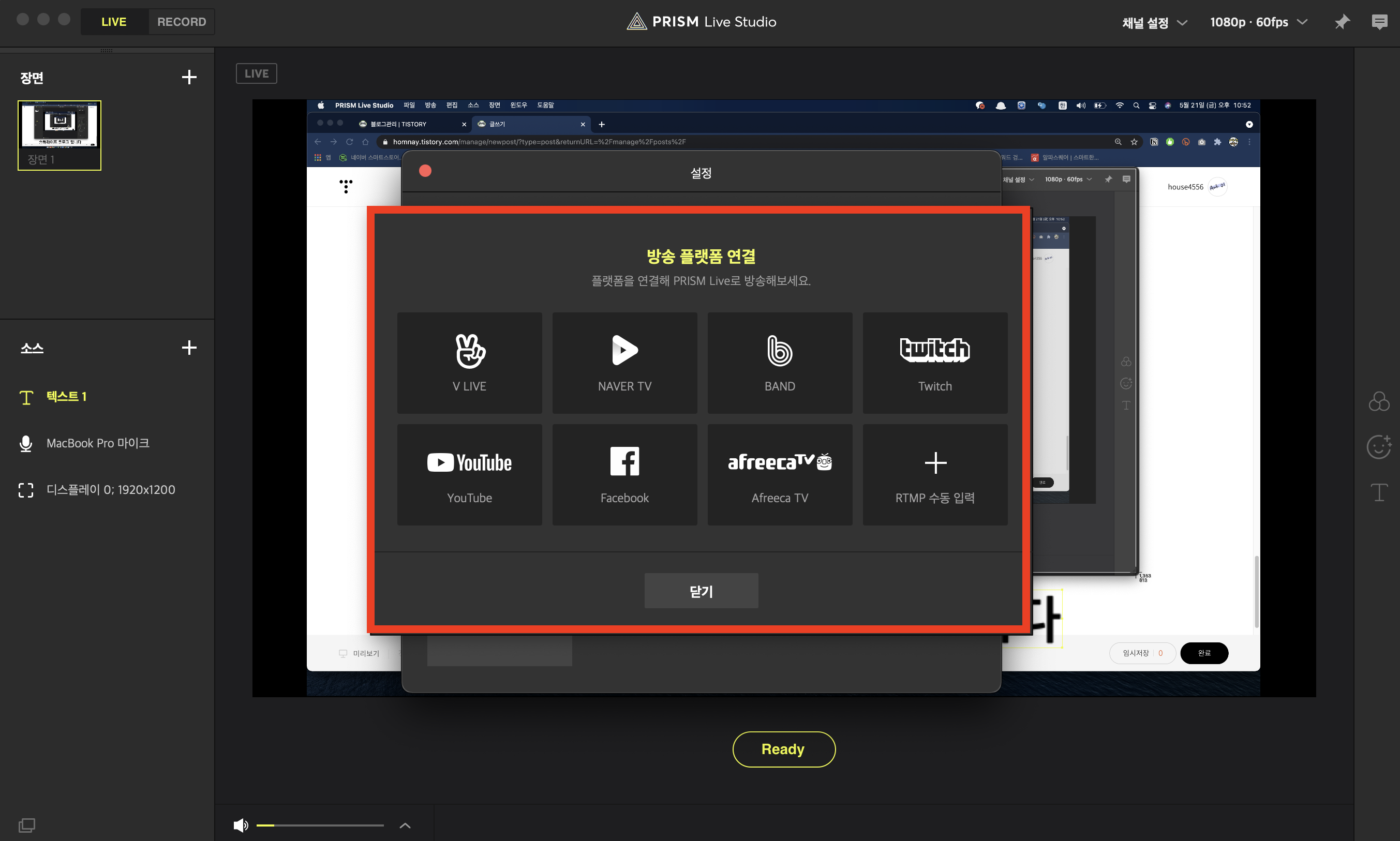Image resolution: width=1400 pixels, height=841 pixels.
Task: Open the 윈도우 menu in the captured menu bar
Action: point(518,106)
